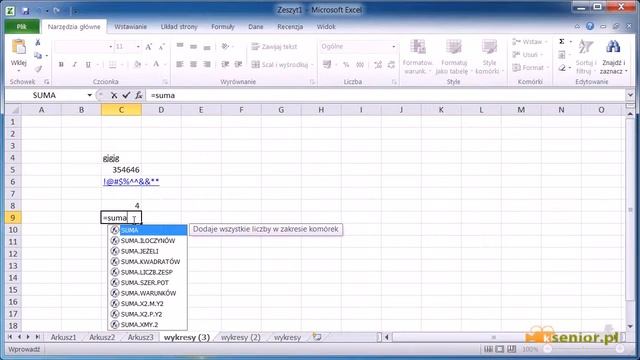Select SUMA.JEŻELI from autocomplete list
The height and width of the screenshot is (360, 640).
pos(148,251)
